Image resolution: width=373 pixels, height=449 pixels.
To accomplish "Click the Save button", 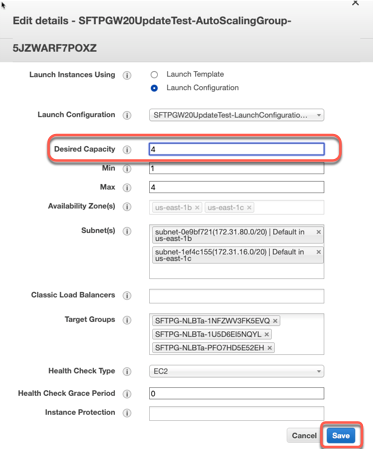I will pyautogui.click(x=341, y=436).
